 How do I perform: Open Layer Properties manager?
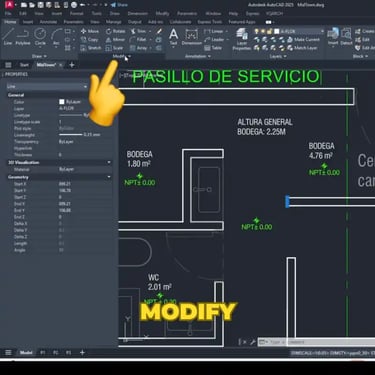click(x=242, y=39)
